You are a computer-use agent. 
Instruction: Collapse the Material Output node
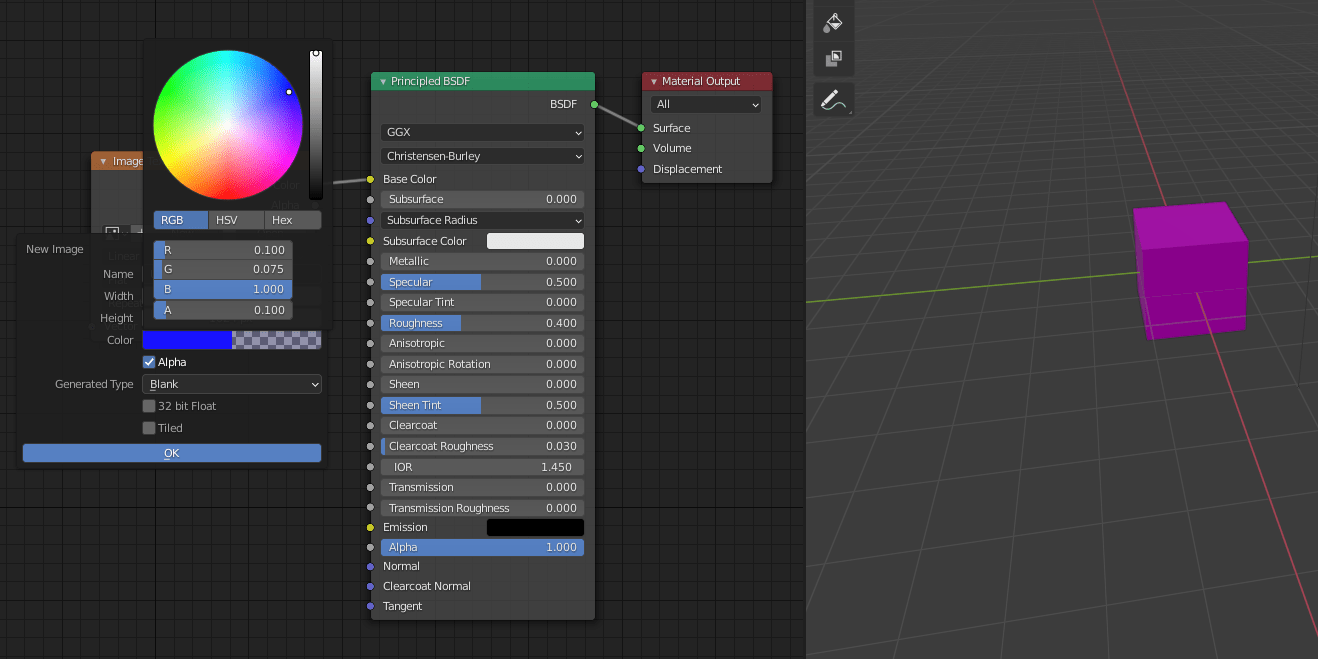pyautogui.click(x=652, y=81)
